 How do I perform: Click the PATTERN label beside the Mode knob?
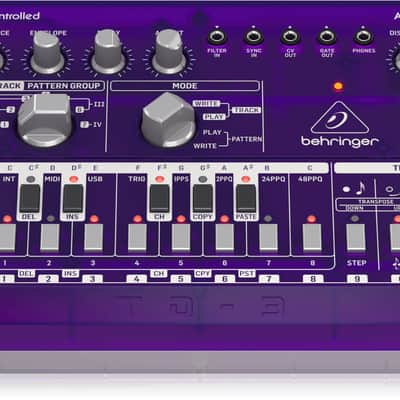pos(247,139)
